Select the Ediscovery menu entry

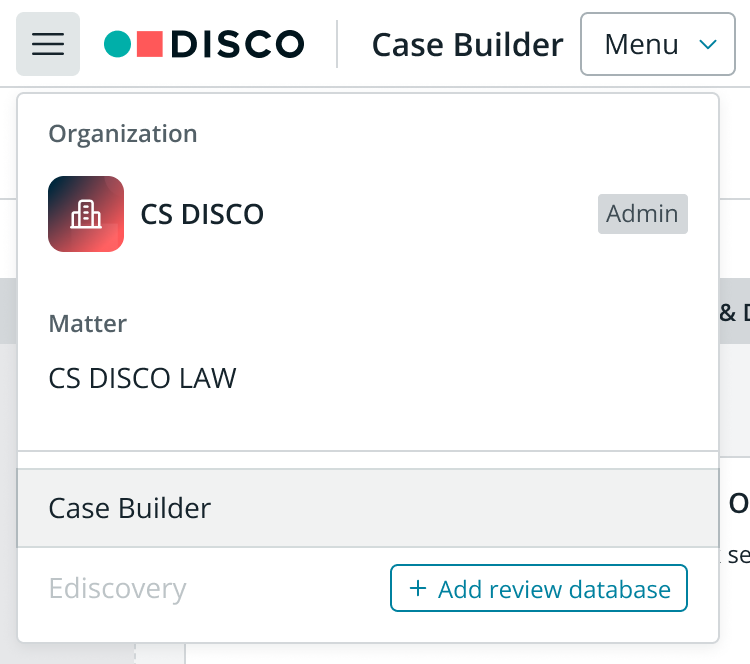tap(118, 588)
